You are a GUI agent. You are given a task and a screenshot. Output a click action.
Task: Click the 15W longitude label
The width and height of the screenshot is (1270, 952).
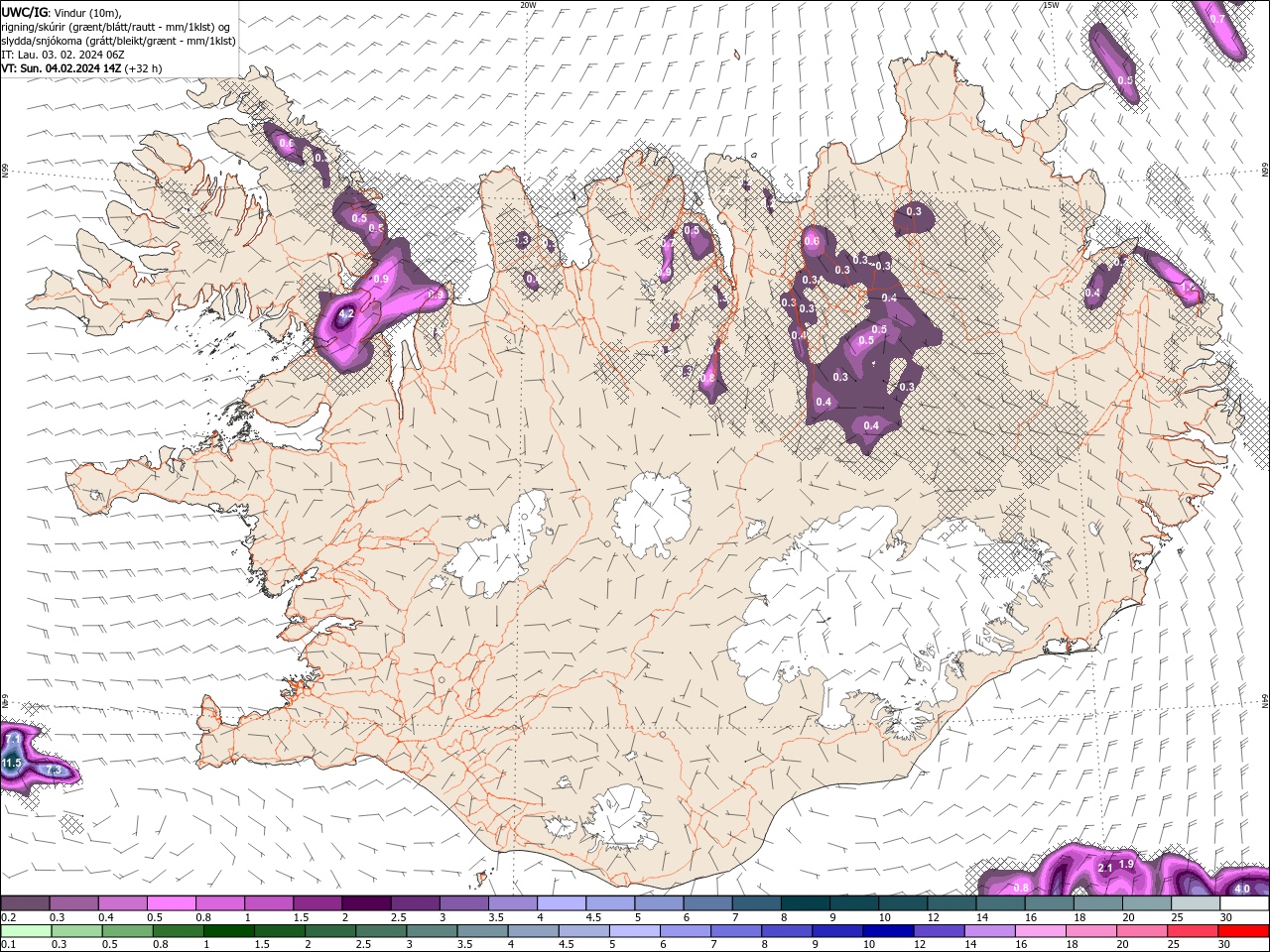click(1051, 5)
